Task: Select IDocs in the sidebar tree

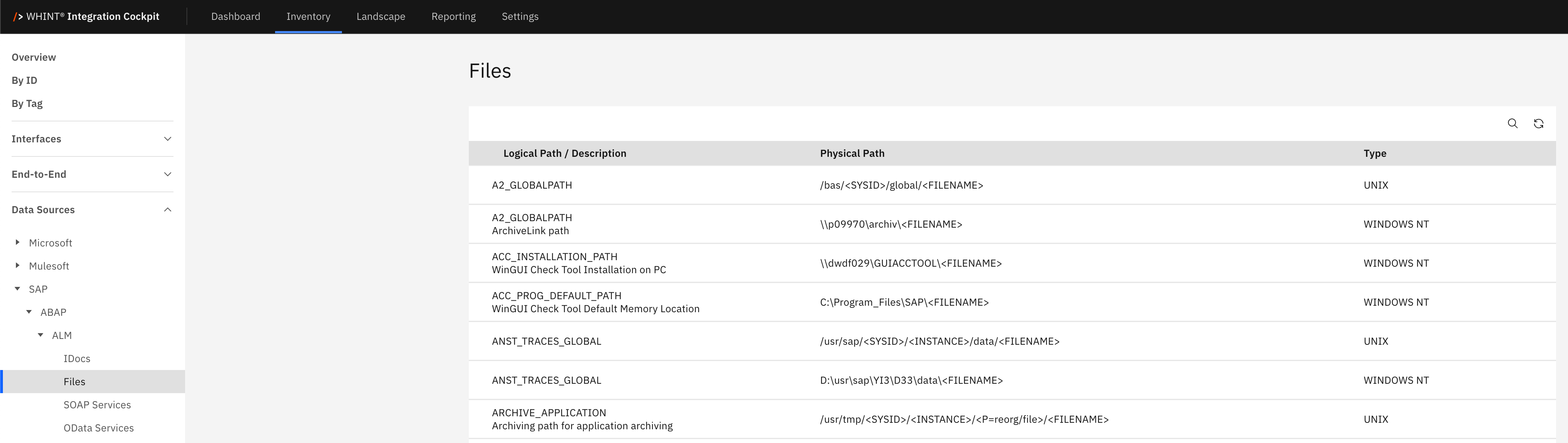Action: 77,358
